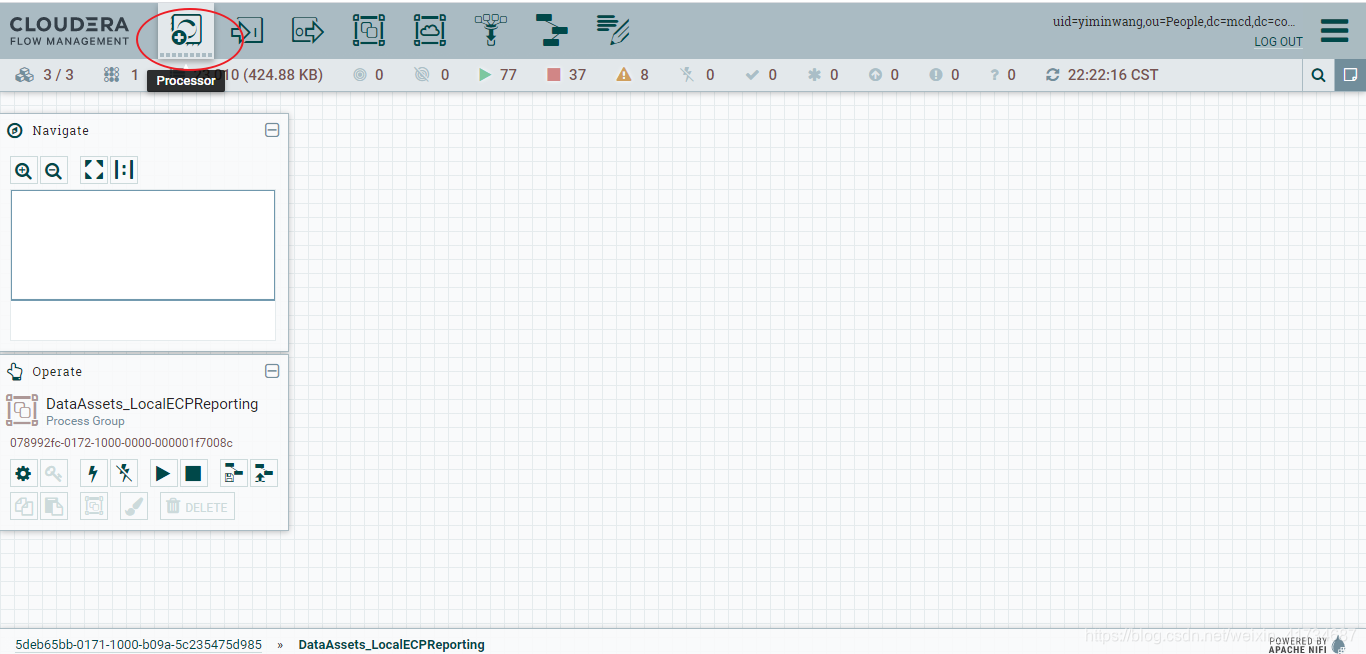Open process group configuration gear
1366x654 pixels.
(x=24, y=473)
